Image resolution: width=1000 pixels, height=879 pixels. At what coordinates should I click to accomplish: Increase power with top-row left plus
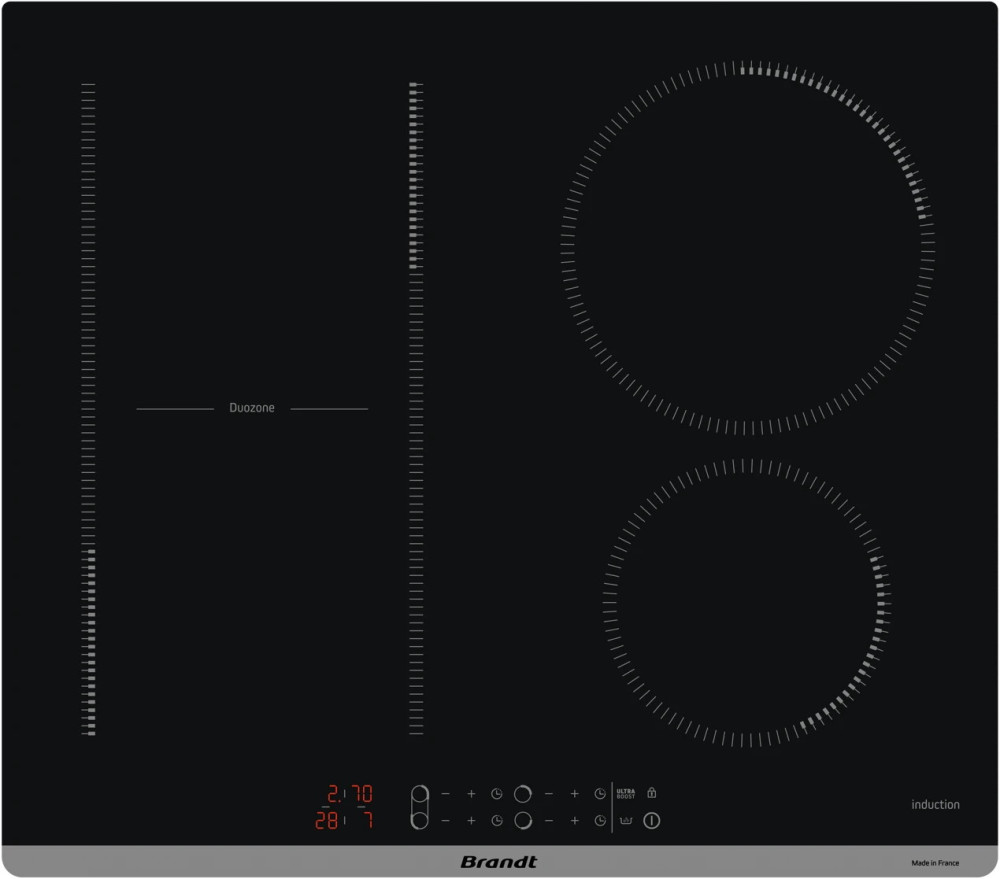471,794
